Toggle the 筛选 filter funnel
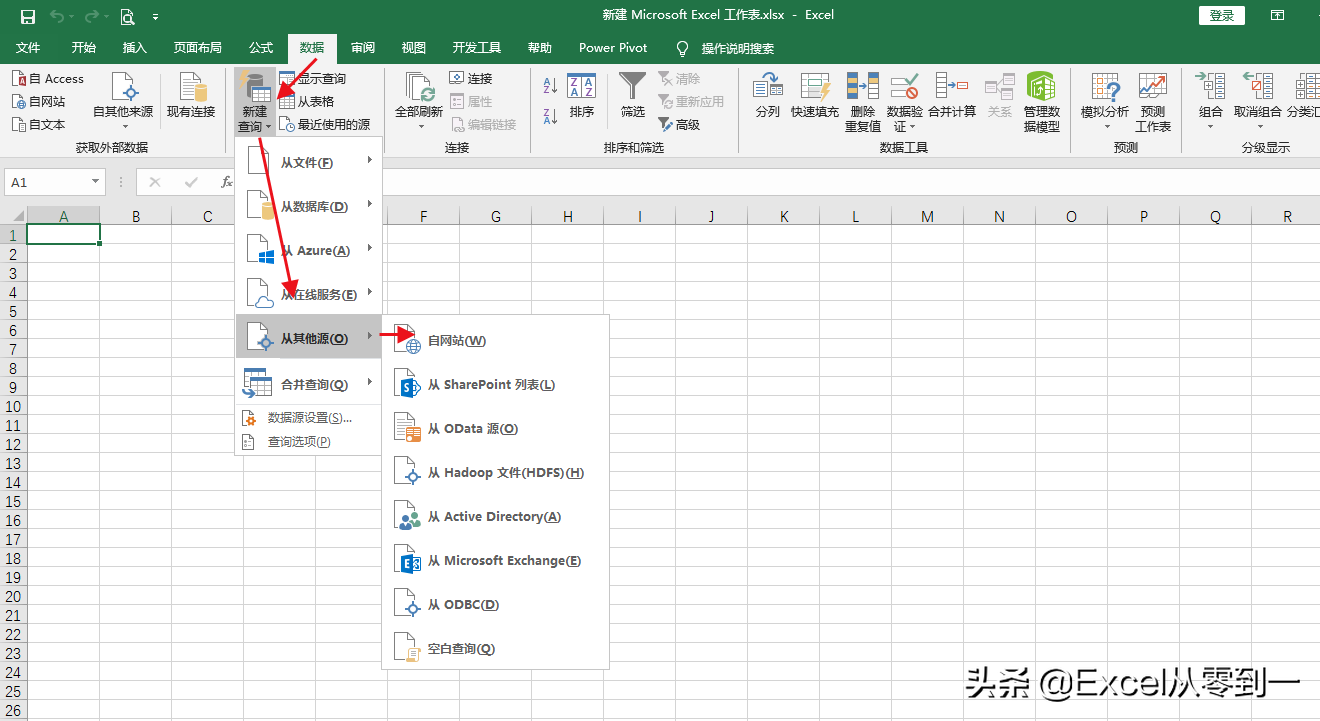1320x721 pixels. coord(633,97)
